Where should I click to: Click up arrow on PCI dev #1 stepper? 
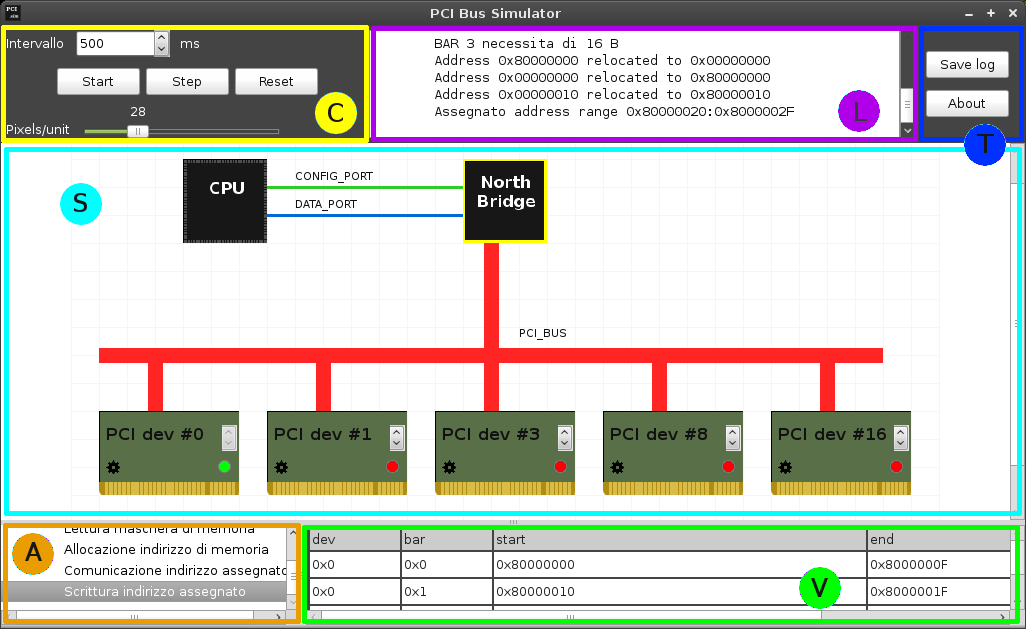[x=397, y=433]
